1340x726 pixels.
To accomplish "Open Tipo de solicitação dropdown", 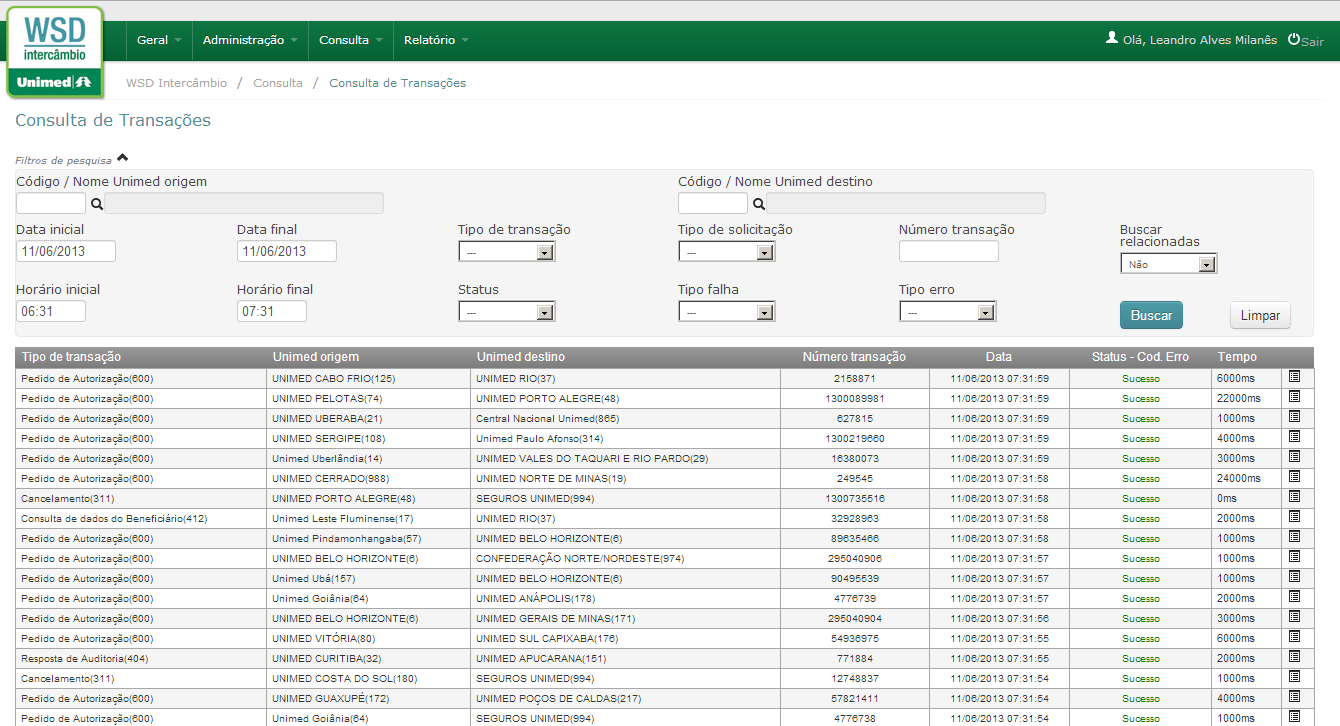I will tap(727, 252).
